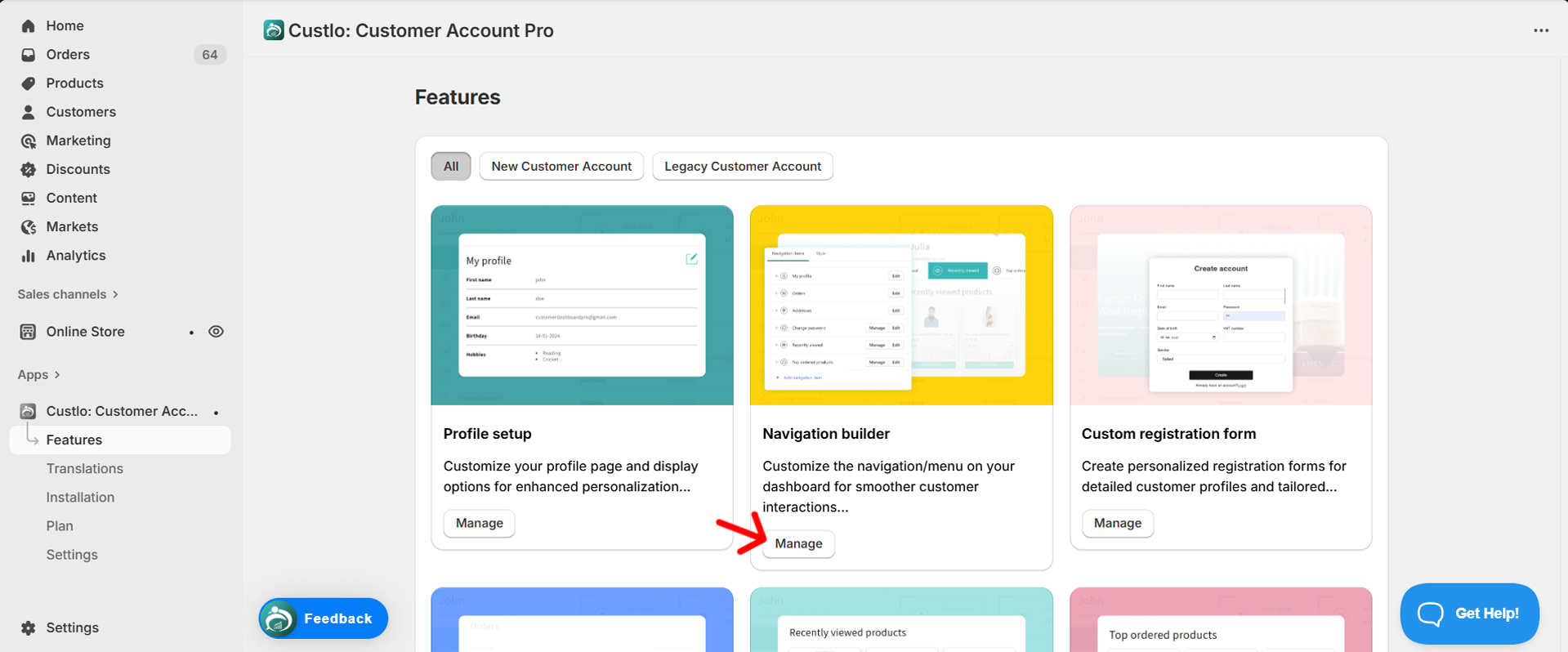Click the orders count badge 64
1568x652 pixels.
pos(210,55)
